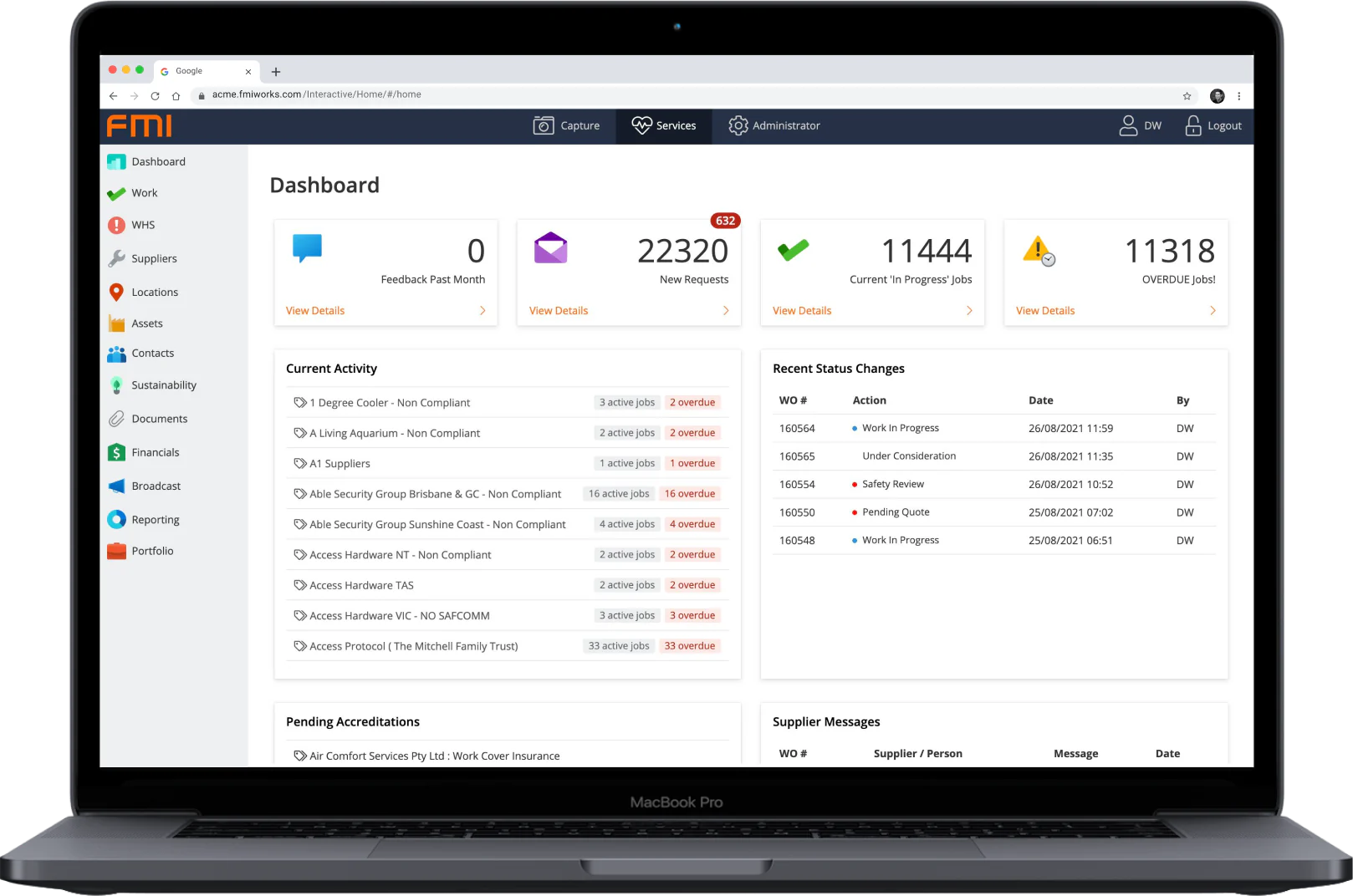The width and height of the screenshot is (1353, 896).
Task: Reload the browser page
Action: pyautogui.click(x=155, y=95)
